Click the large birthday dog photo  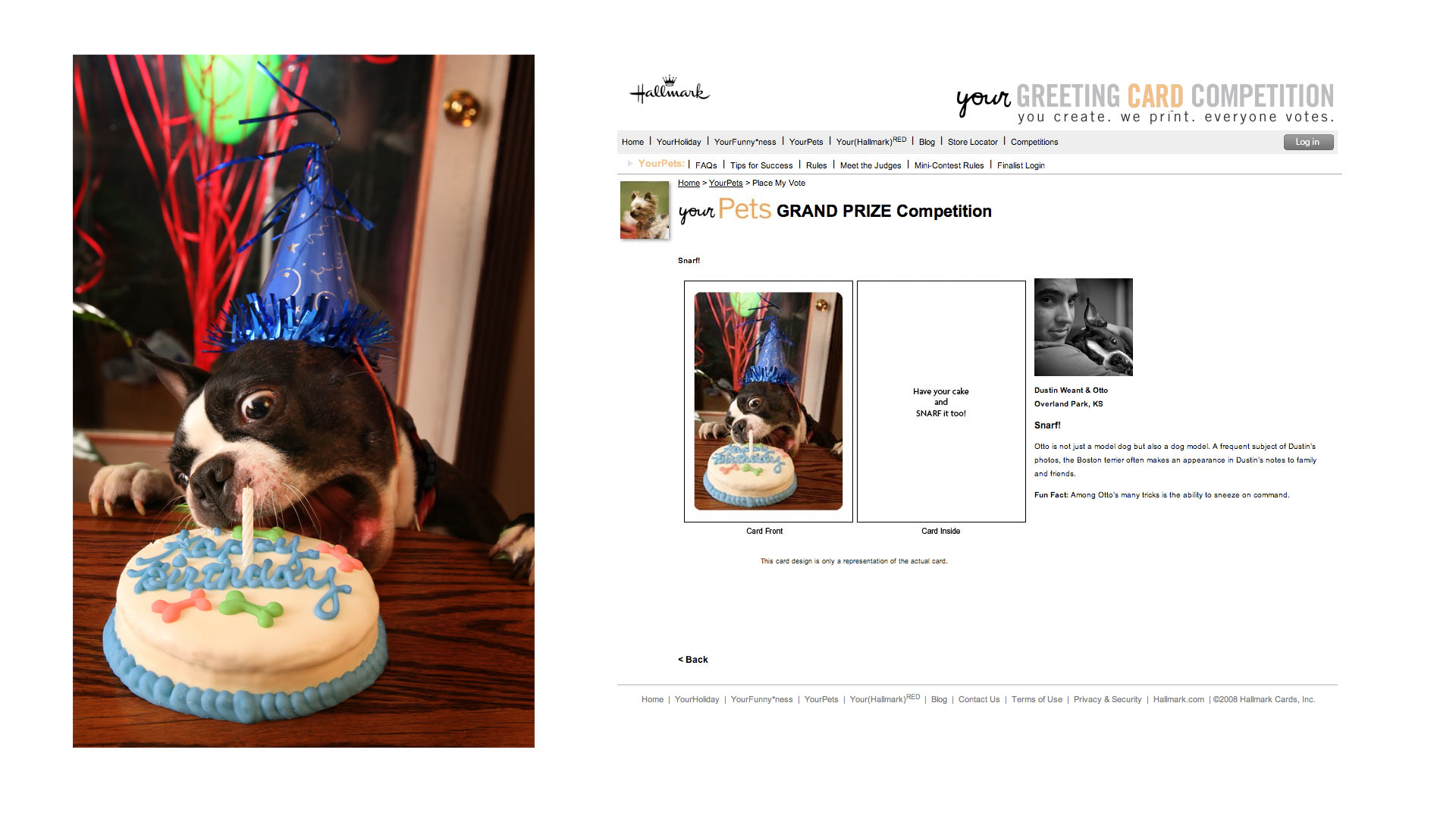click(x=303, y=401)
